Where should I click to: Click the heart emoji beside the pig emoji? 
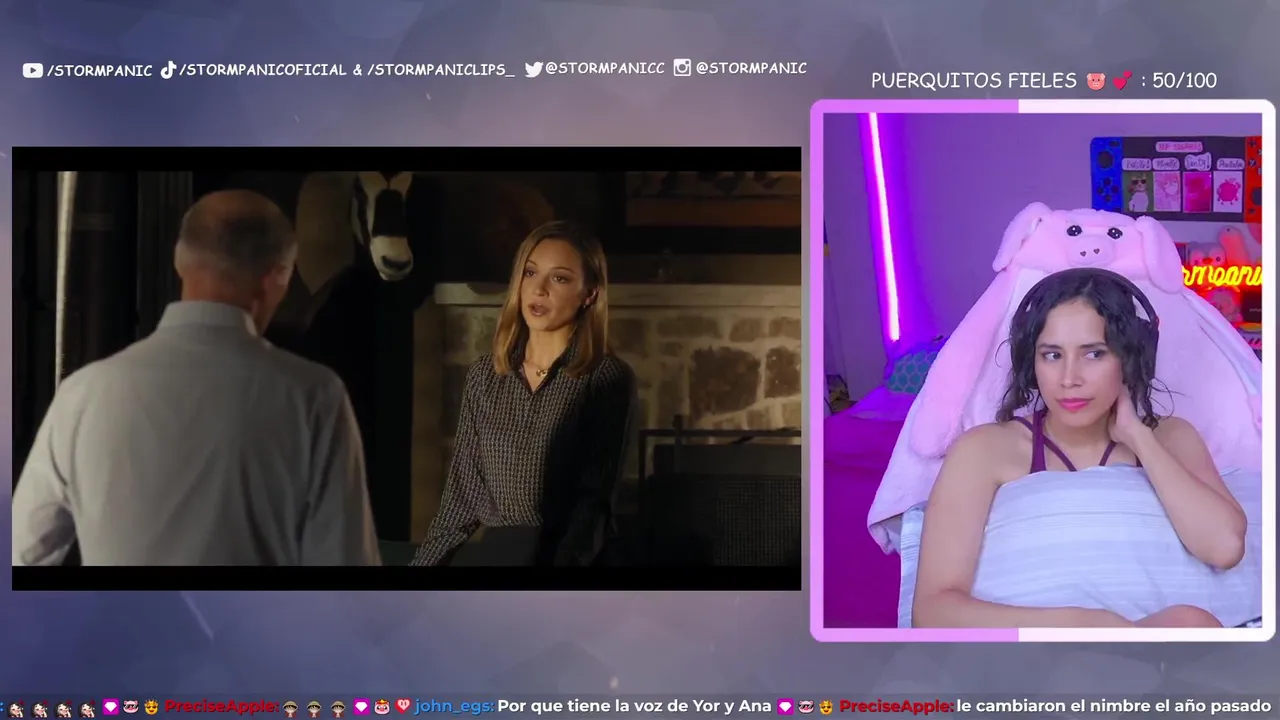click(1123, 81)
